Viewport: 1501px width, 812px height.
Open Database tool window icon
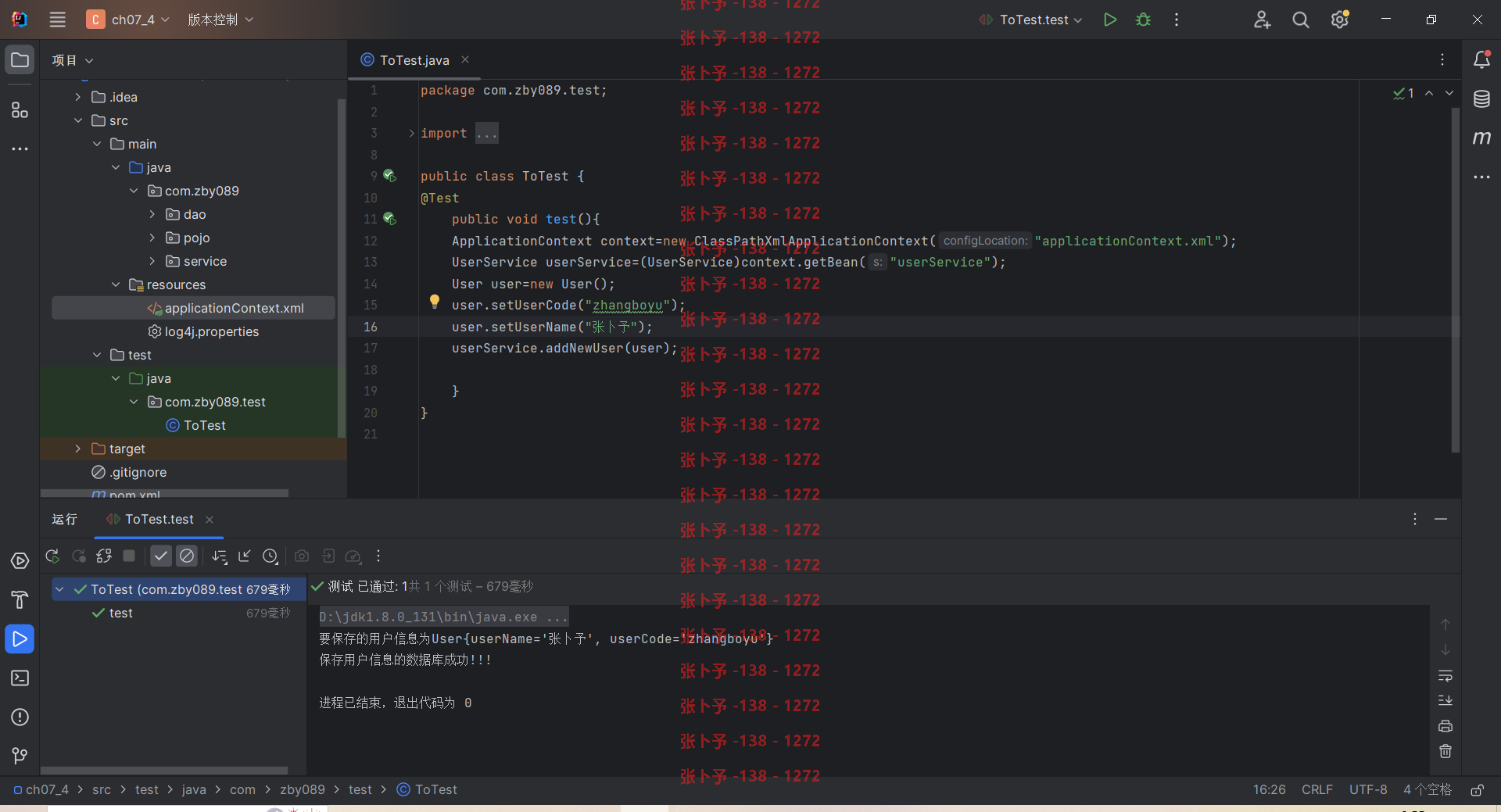(x=1481, y=99)
